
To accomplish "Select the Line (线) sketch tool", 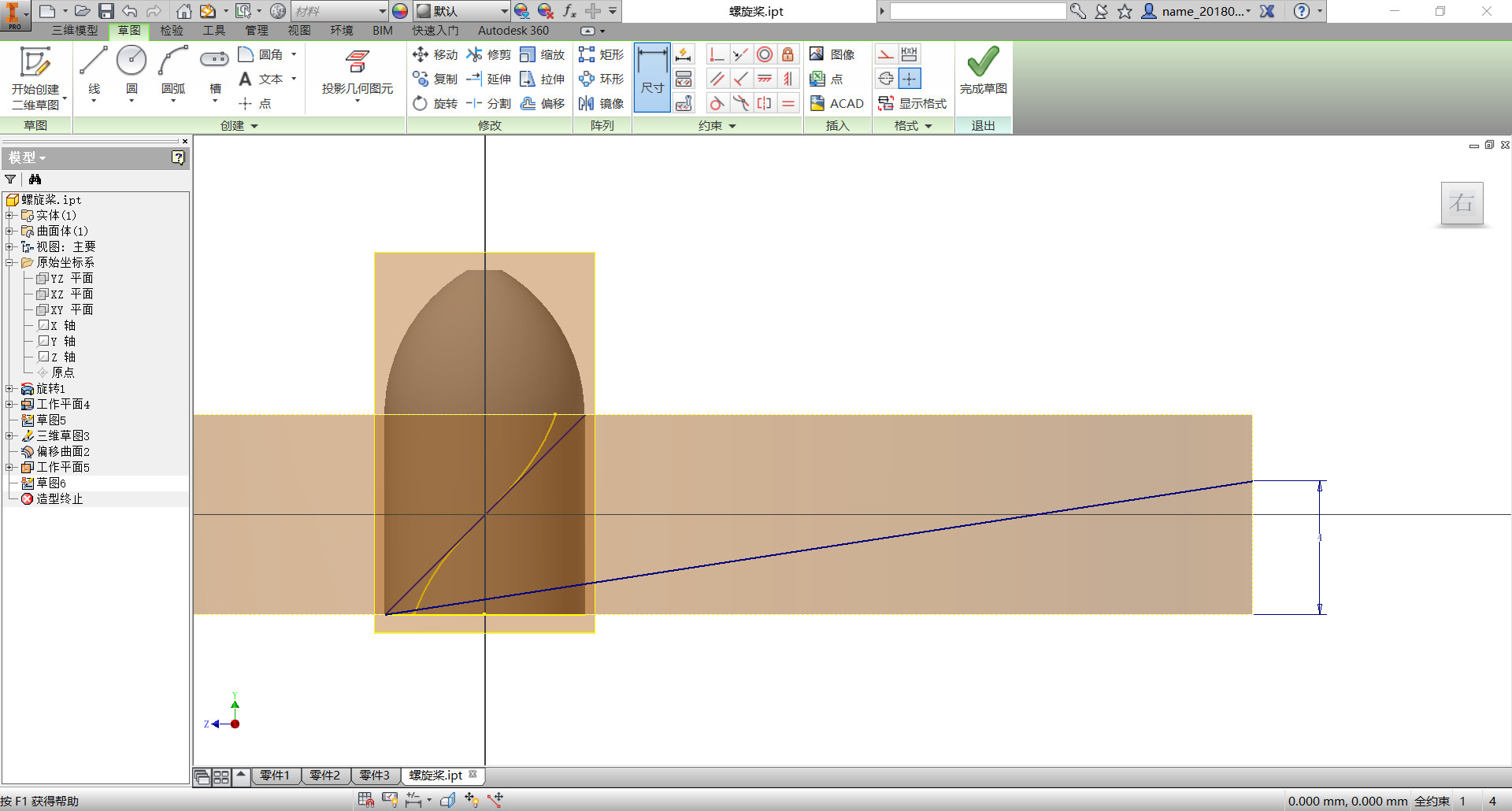I will (x=93, y=71).
